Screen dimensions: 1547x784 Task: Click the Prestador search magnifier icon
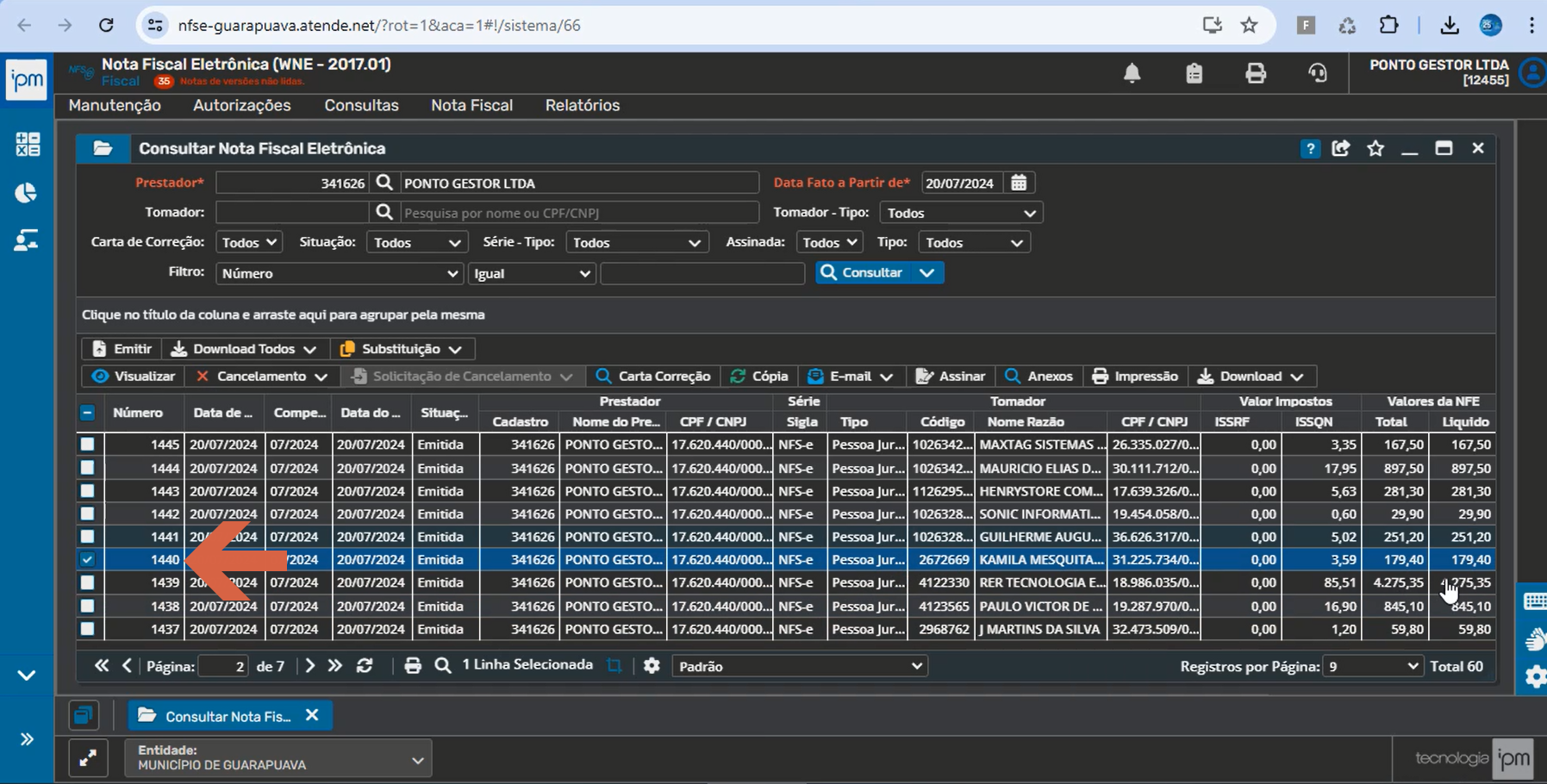[384, 183]
